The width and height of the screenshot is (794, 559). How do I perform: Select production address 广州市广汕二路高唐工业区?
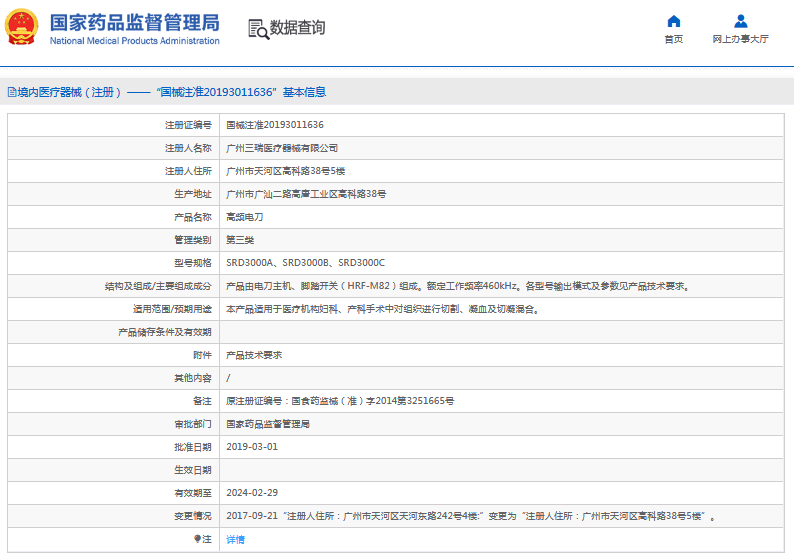click(x=306, y=194)
